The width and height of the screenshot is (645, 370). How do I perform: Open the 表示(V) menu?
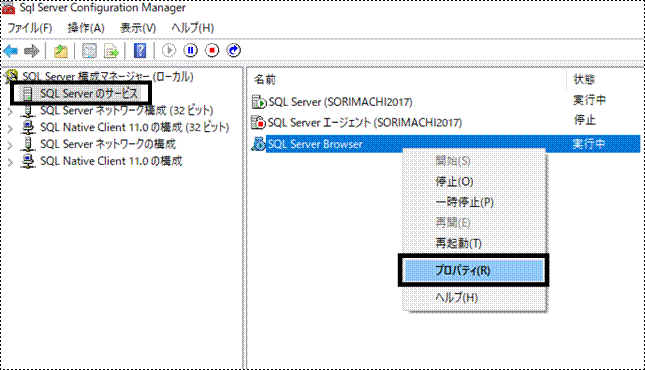pyautogui.click(x=138, y=28)
